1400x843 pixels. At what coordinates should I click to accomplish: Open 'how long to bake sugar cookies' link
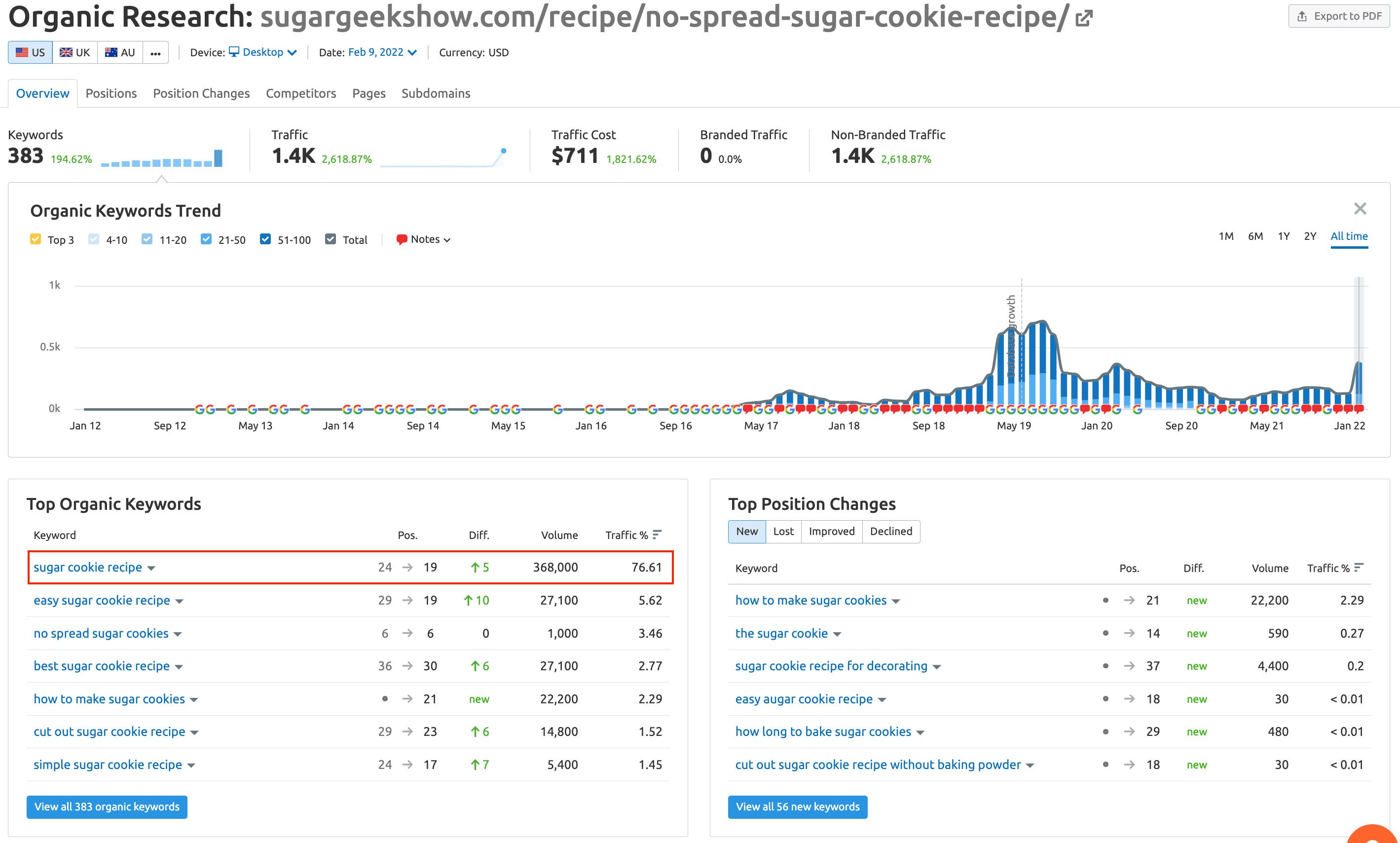point(823,731)
